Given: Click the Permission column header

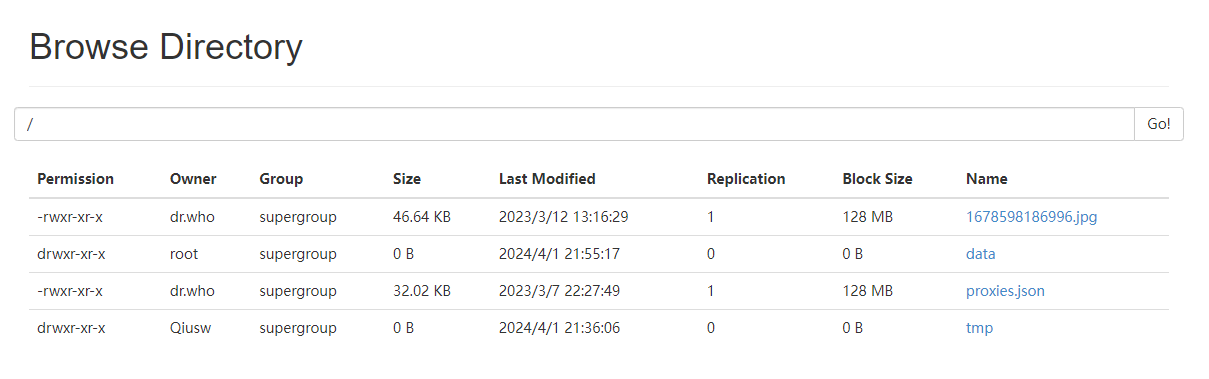Looking at the screenshot, I should point(76,179).
